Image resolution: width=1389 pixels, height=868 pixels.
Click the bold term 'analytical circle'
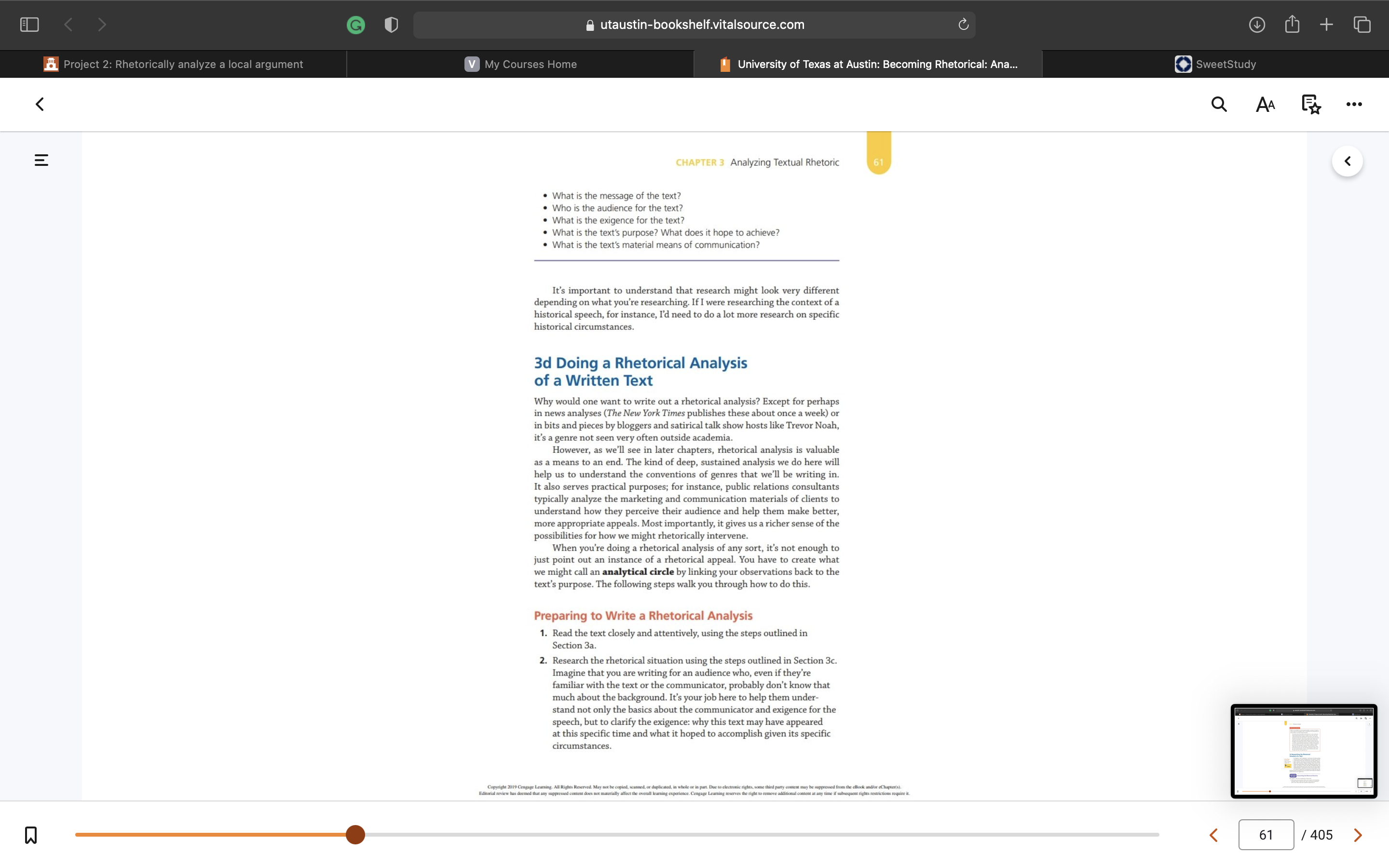tap(638, 572)
